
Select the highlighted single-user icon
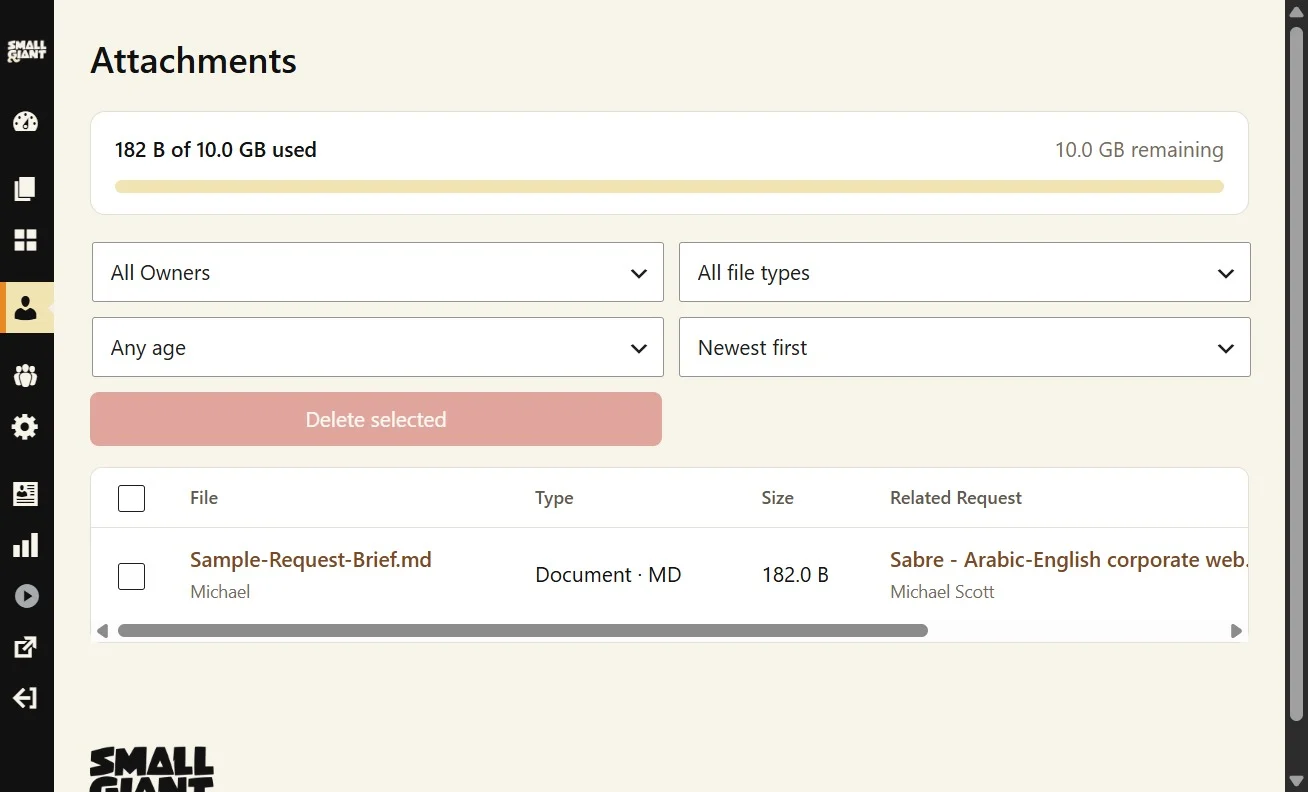click(x=26, y=308)
